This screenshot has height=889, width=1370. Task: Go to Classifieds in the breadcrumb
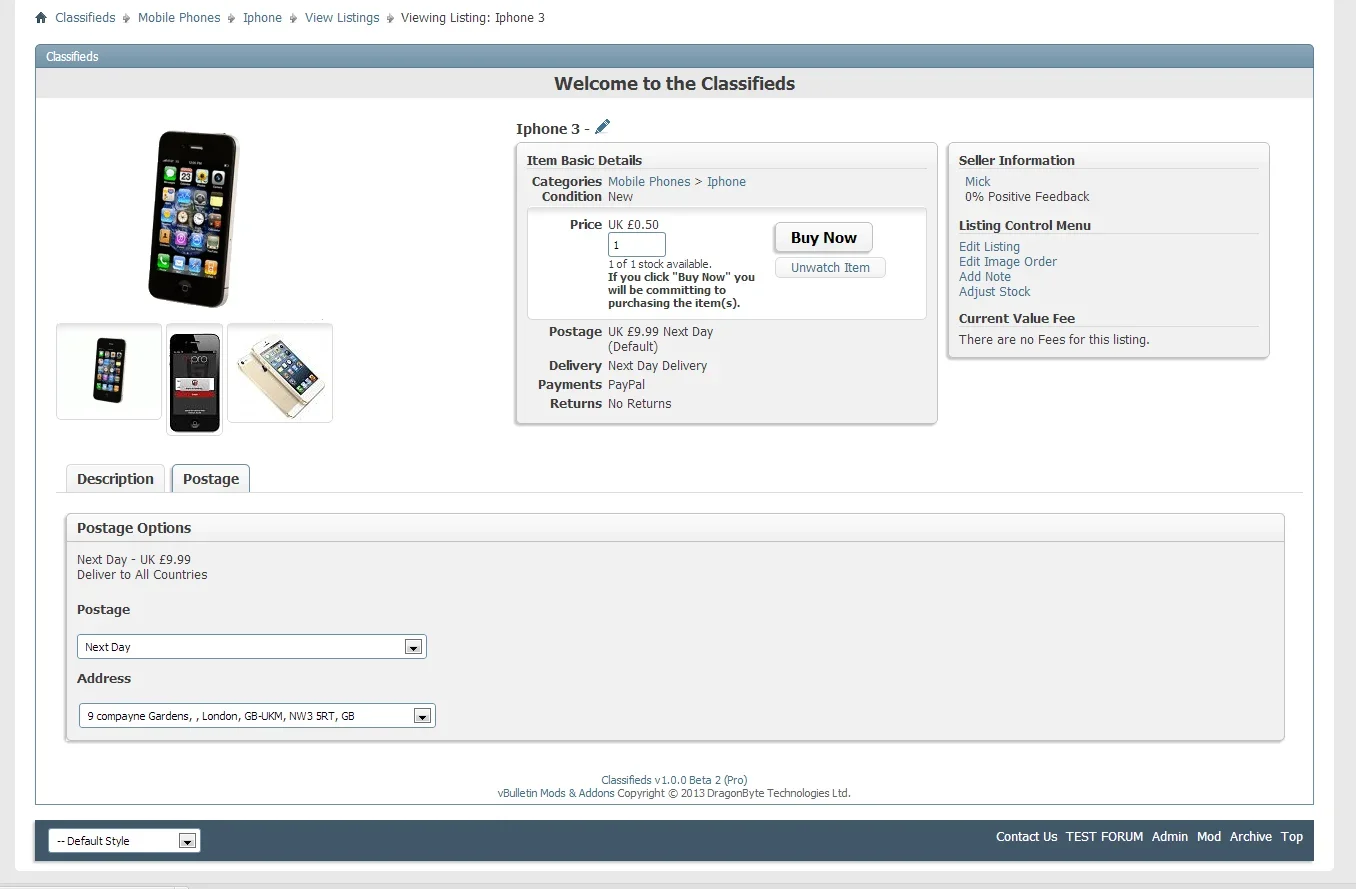[85, 18]
